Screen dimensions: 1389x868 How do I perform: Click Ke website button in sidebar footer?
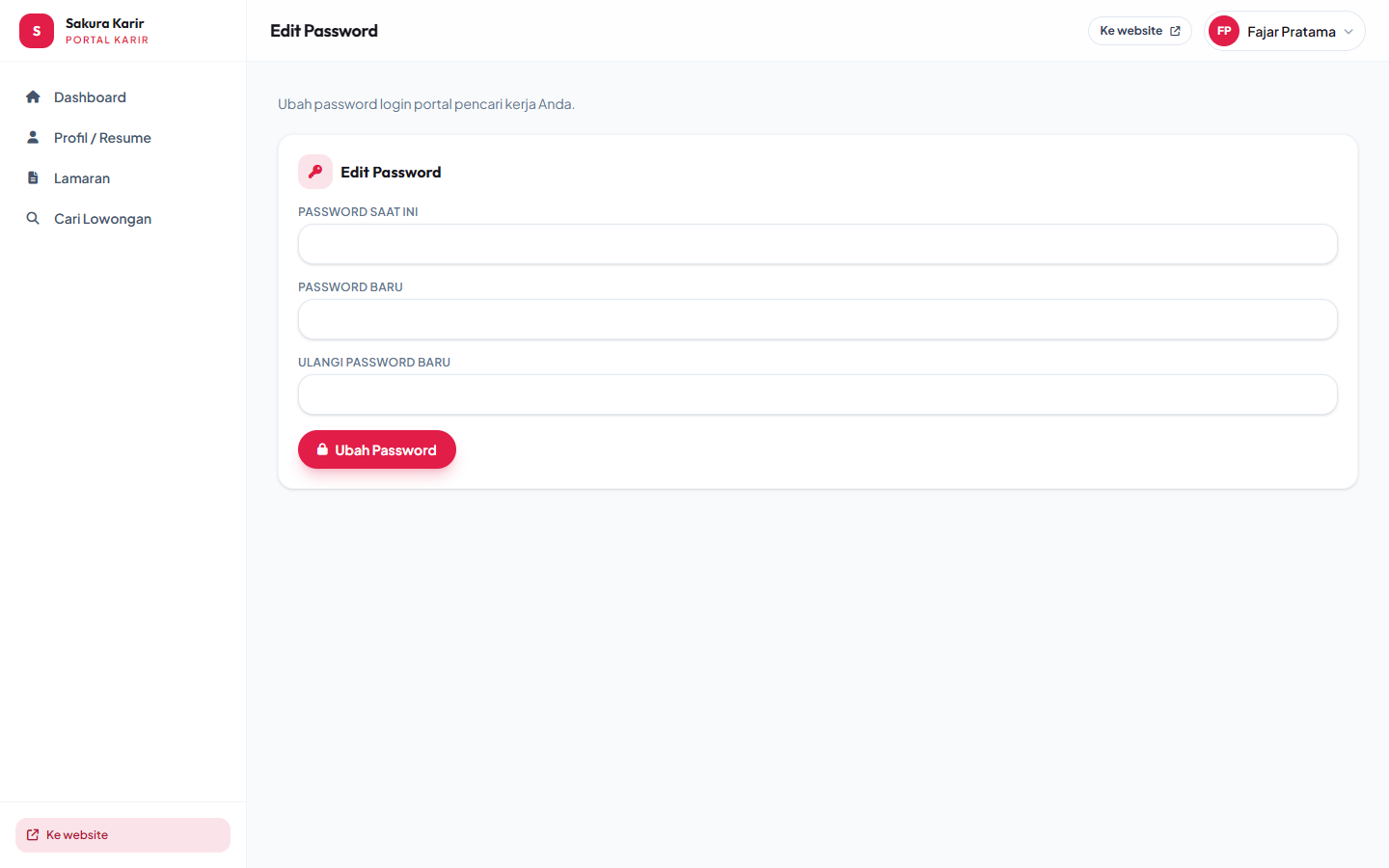(x=123, y=835)
